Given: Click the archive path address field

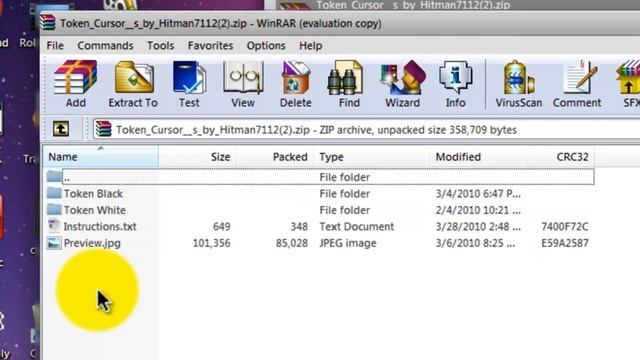Looking at the screenshot, I should pyautogui.click(x=366, y=129).
